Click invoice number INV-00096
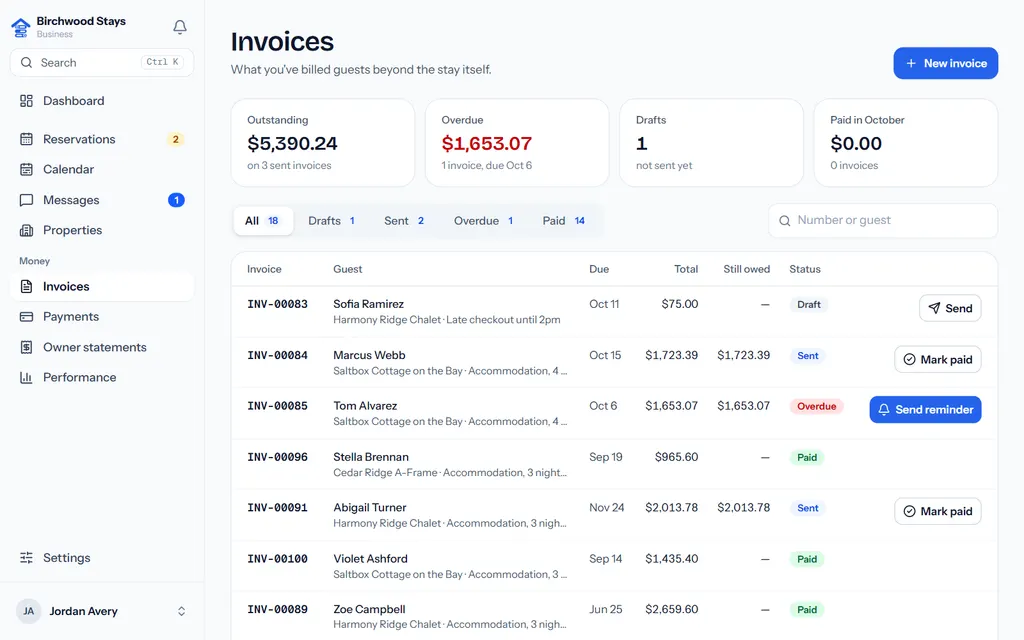The width and height of the screenshot is (1024, 640). click(278, 457)
